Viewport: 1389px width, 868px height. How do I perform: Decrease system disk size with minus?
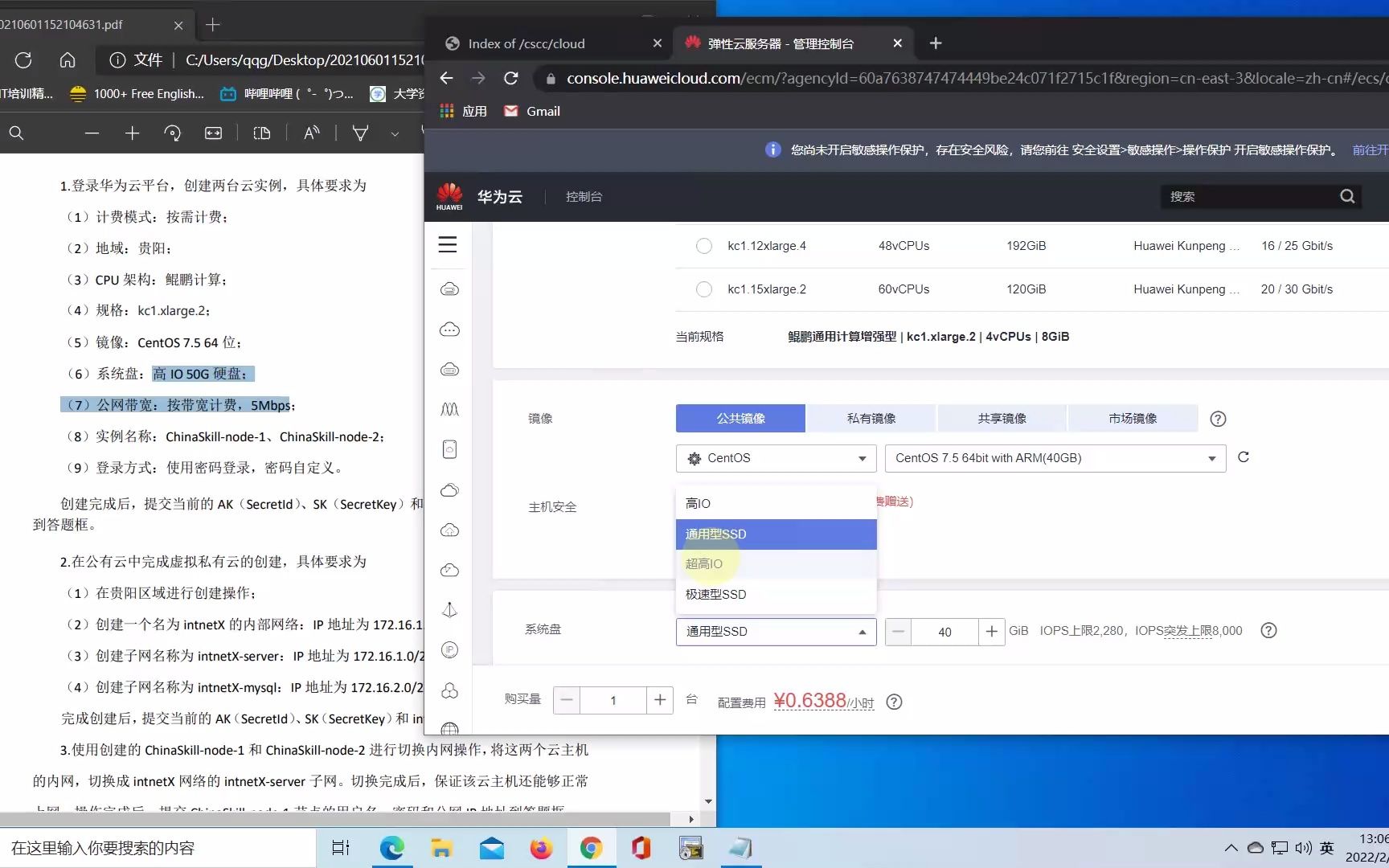pyautogui.click(x=899, y=632)
